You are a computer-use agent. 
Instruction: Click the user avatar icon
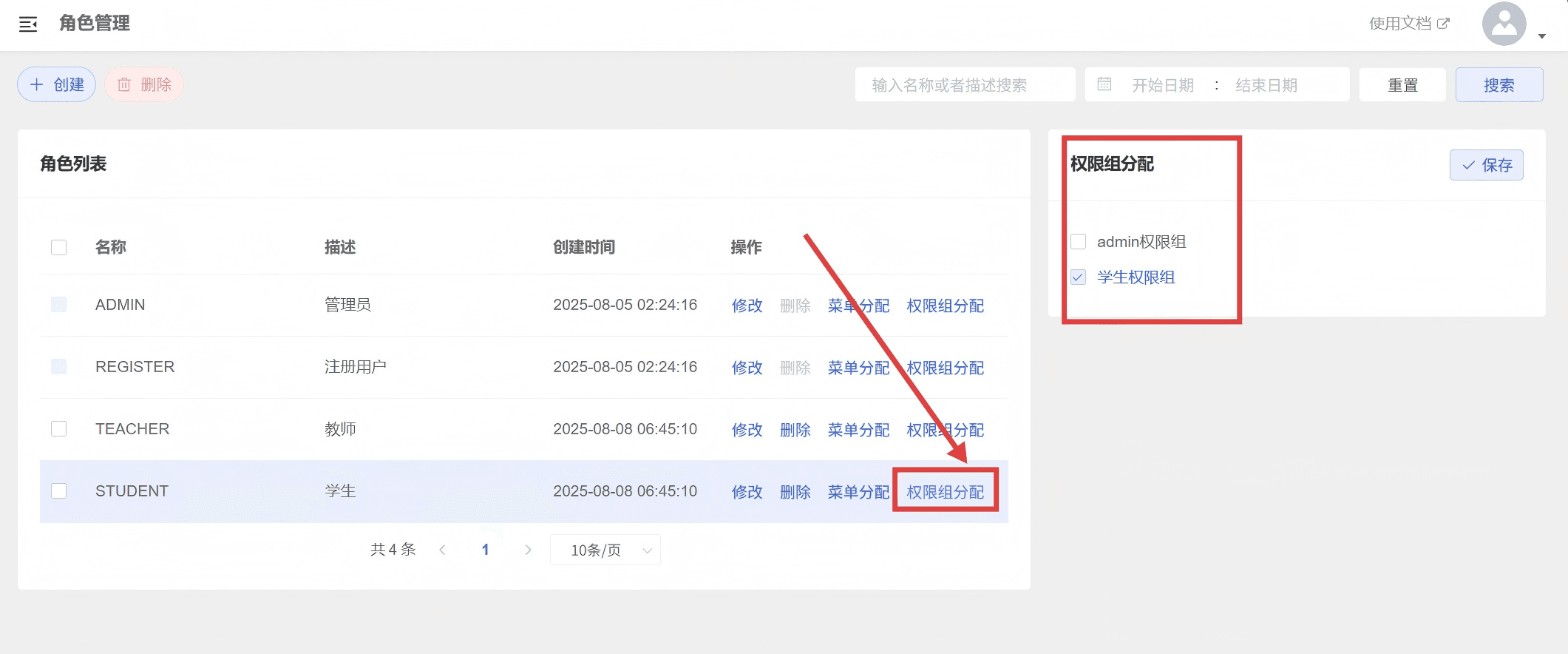pyautogui.click(x=1503, y=24)
